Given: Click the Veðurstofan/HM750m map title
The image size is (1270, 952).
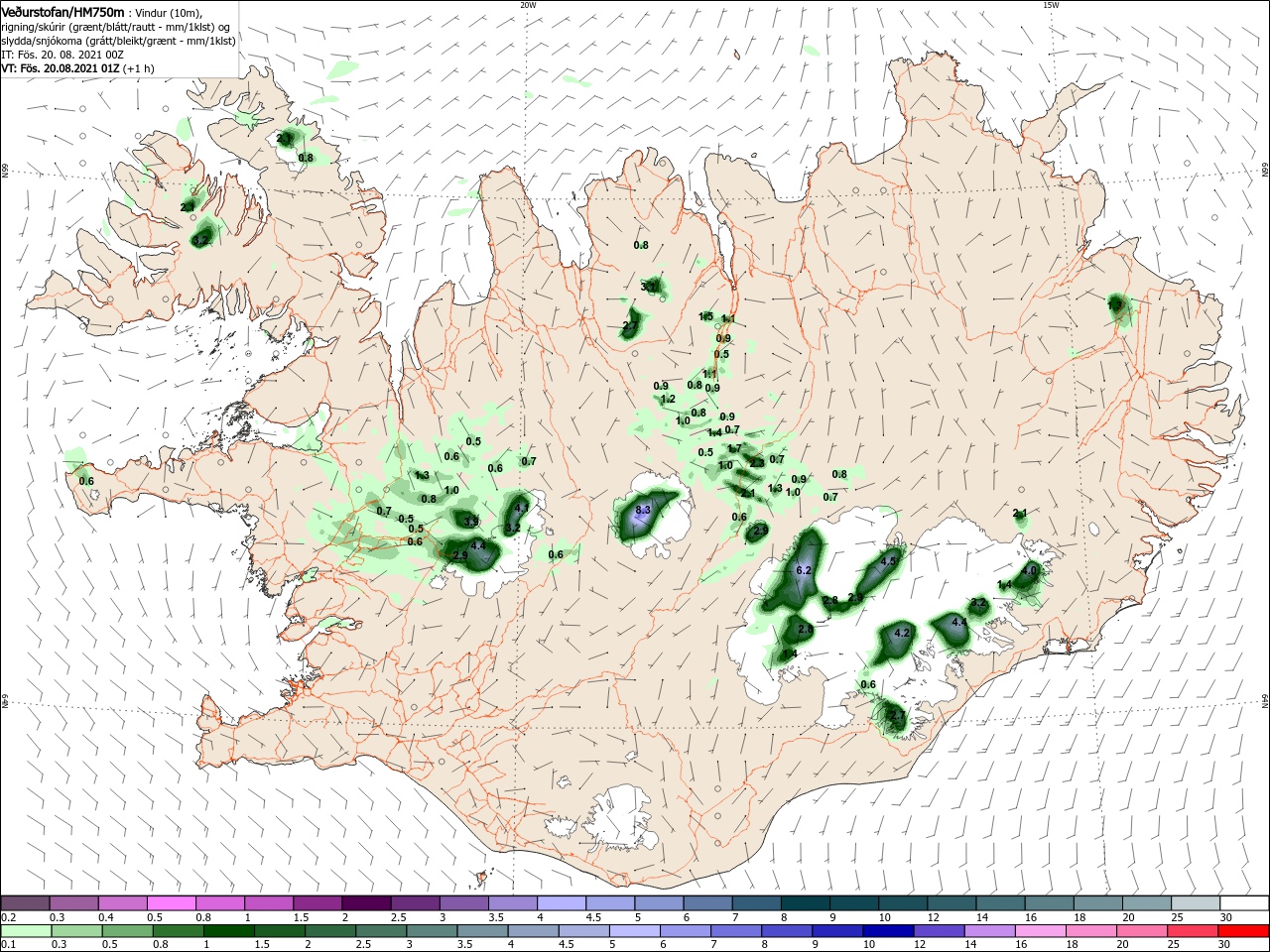Looking at the screenshot, I should pyautogui.click(x=63, y=12).
